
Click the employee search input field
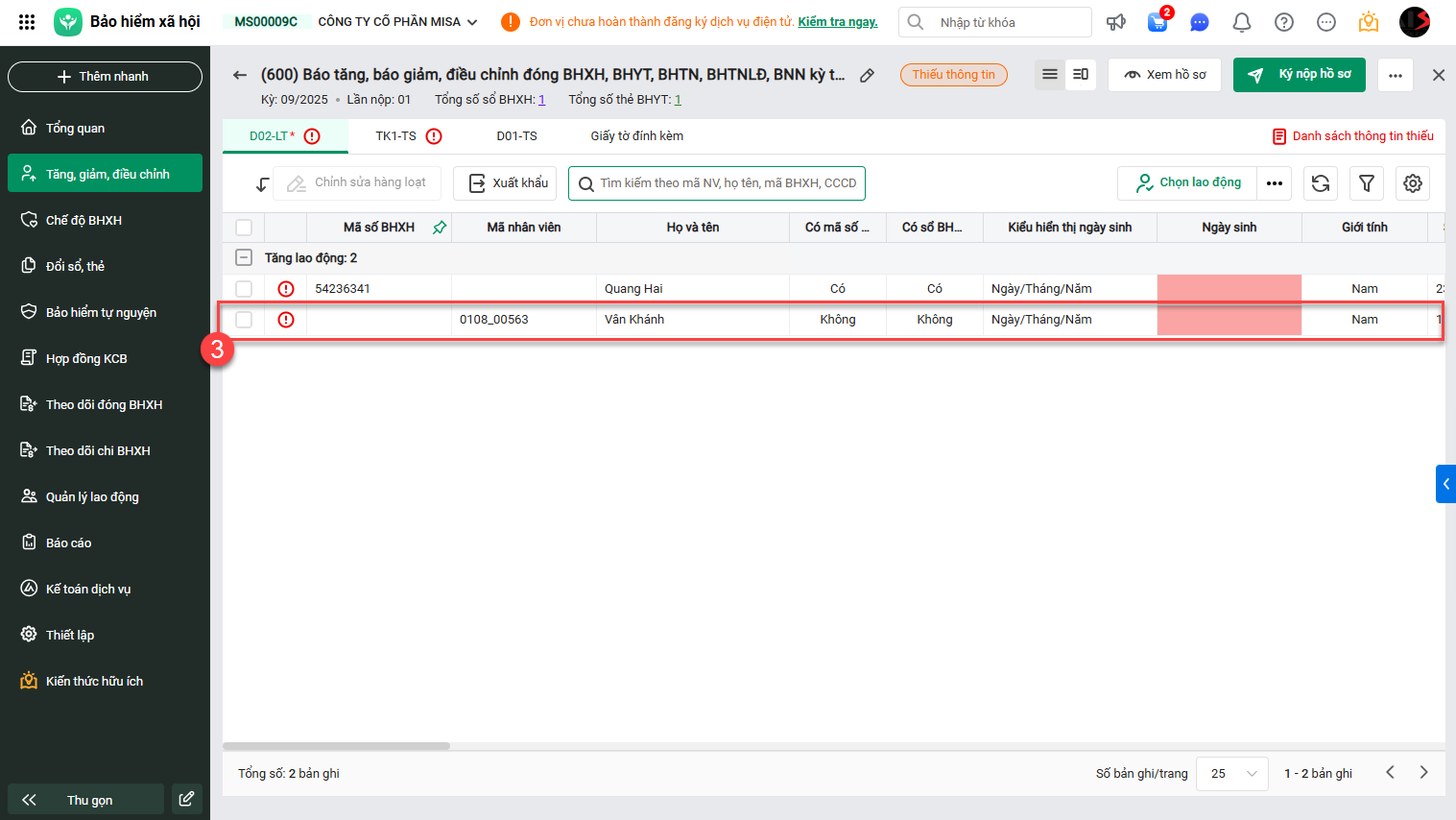717,183
